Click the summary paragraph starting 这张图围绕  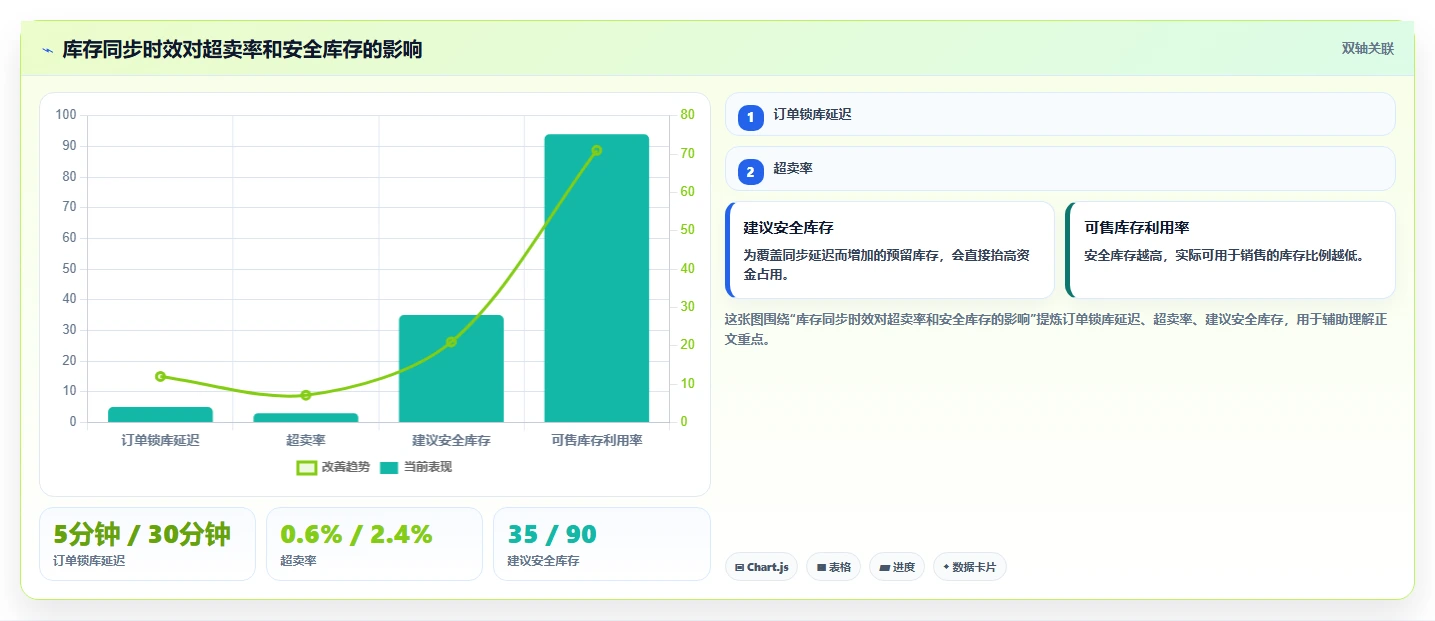[1055, 329]
